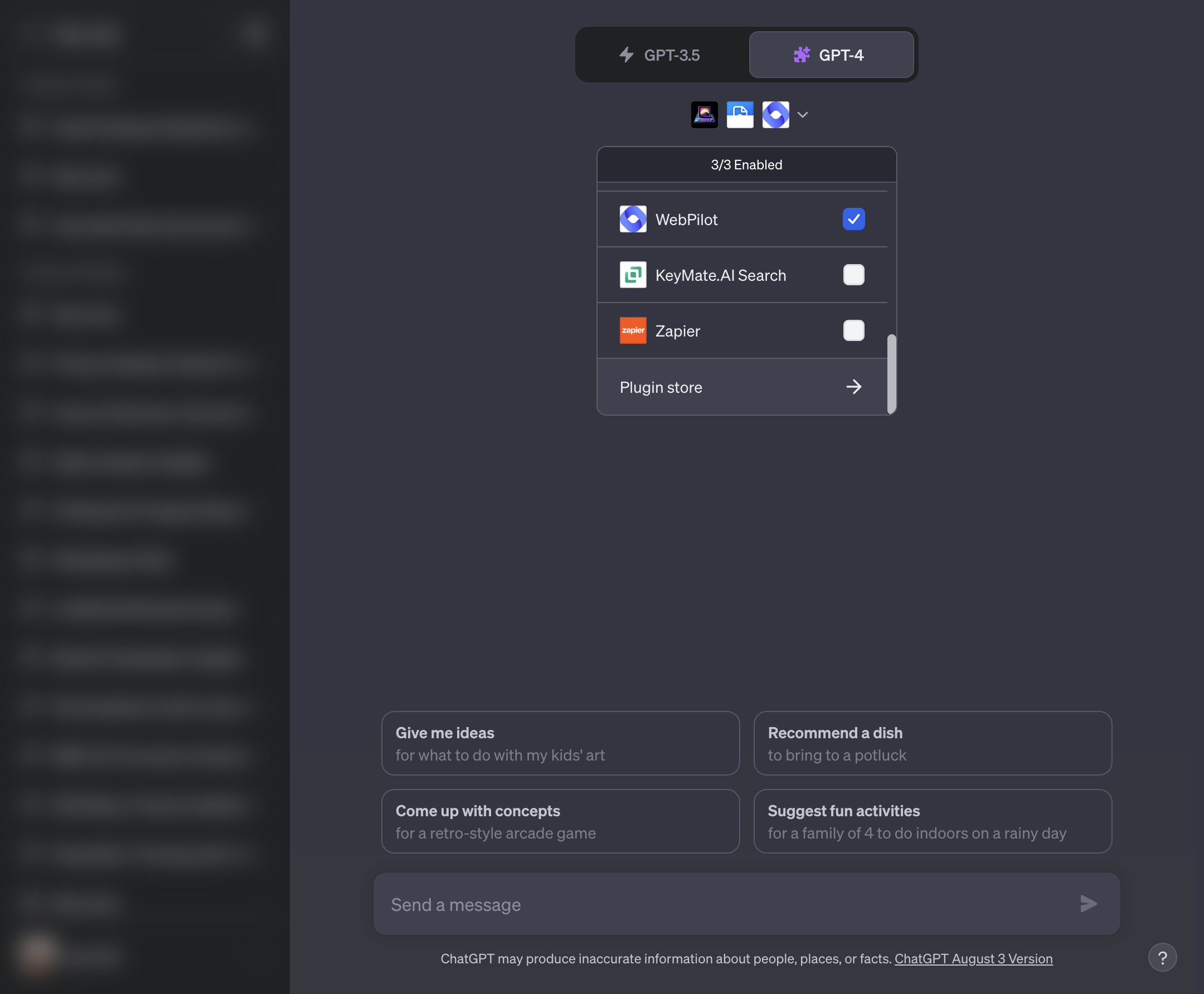Enable the Zapier plugin checkbox

click(x=853, y=330)
